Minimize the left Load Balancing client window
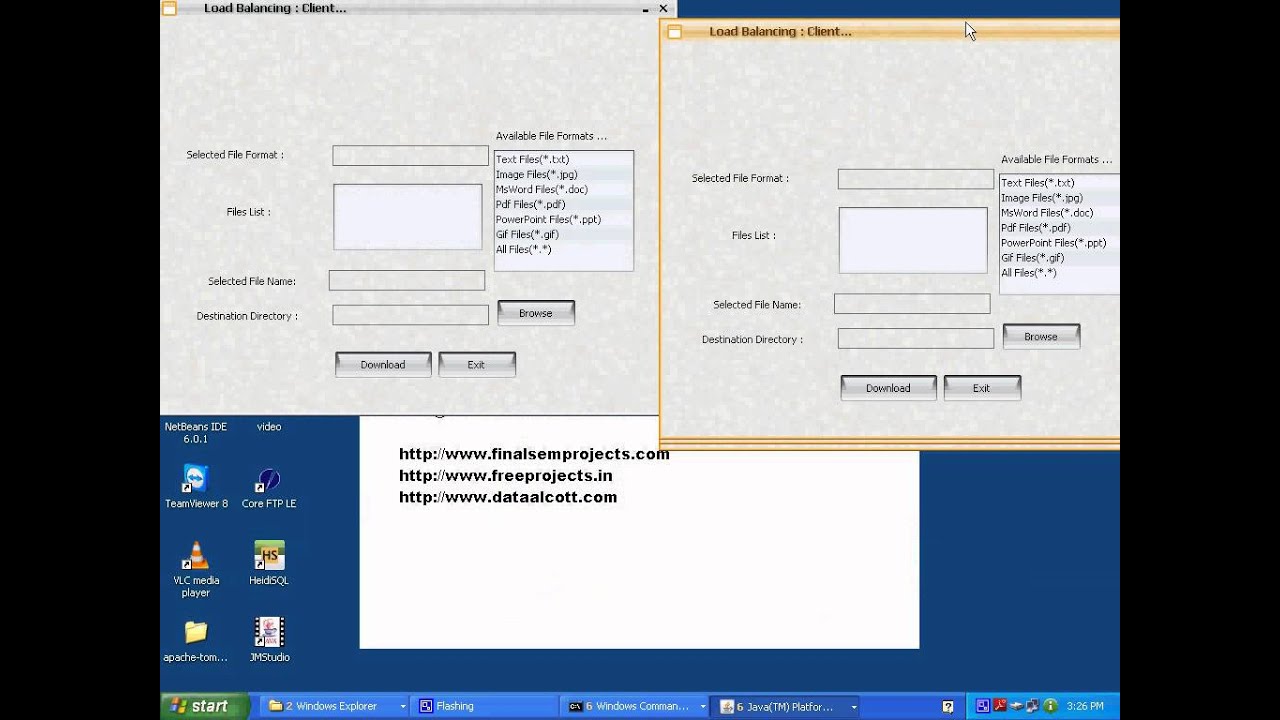 click(645, 8)
